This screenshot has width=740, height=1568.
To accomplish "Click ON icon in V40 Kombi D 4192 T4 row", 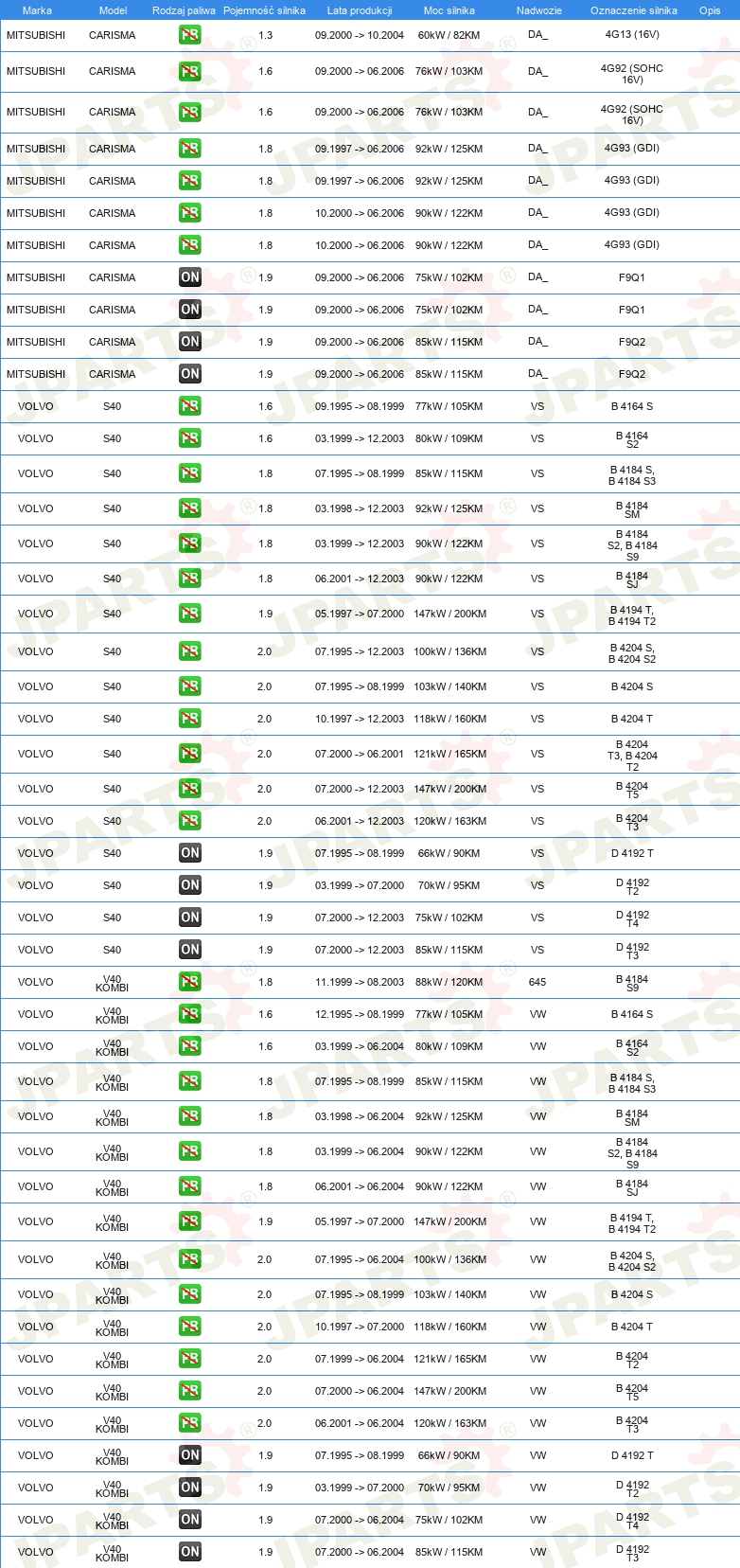I will (x=190, y=1520).
